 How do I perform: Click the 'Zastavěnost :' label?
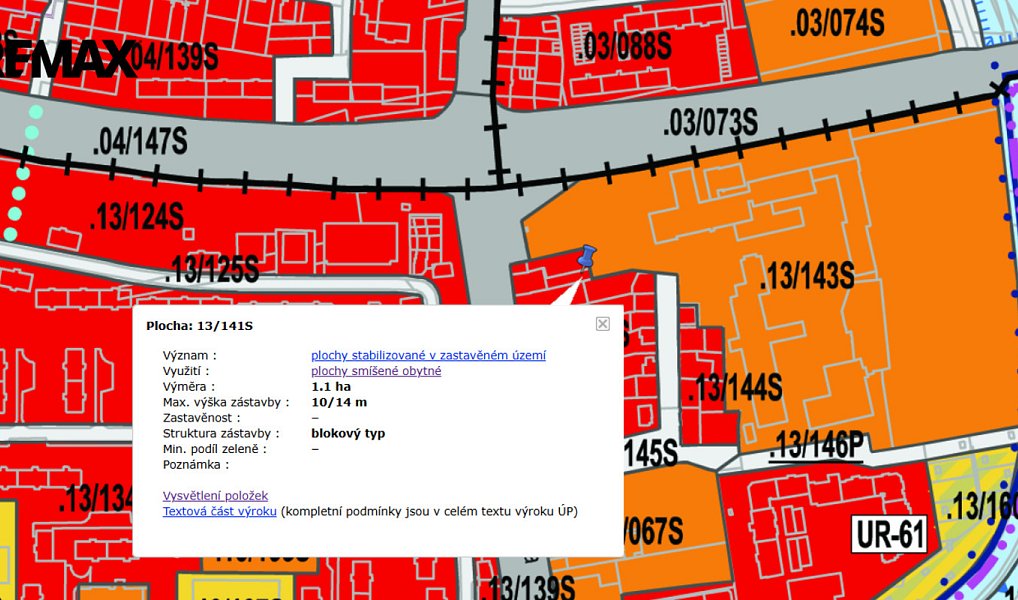click(x=202, y=418)
